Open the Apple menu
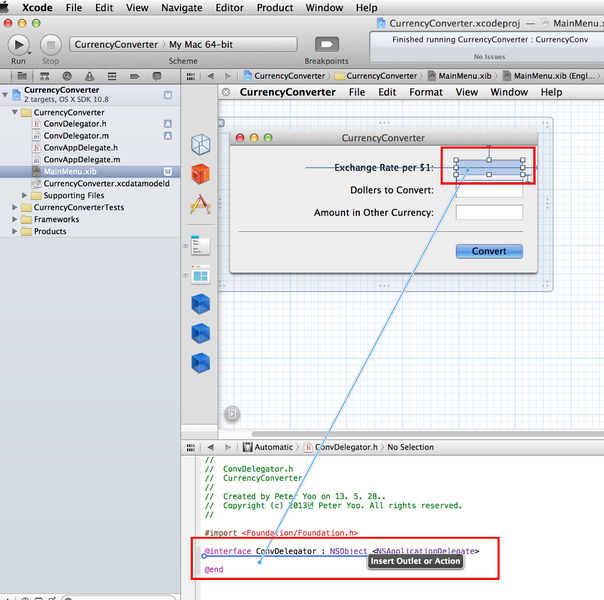The image size is (604, 600). pyautogui.click(x=11, y=8)
